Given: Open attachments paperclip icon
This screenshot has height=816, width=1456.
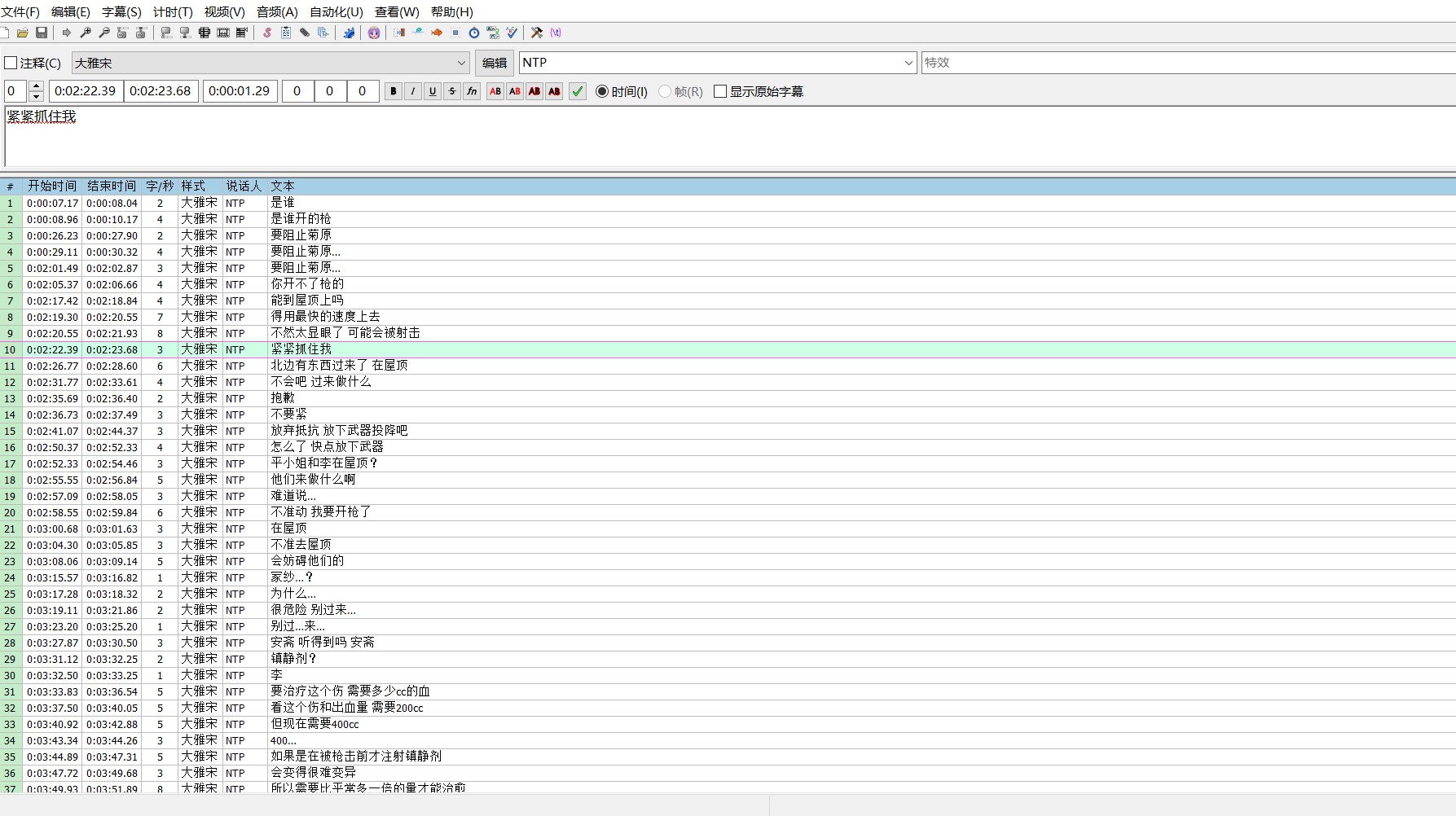Looking at the screenshot, I should [304, 33].
